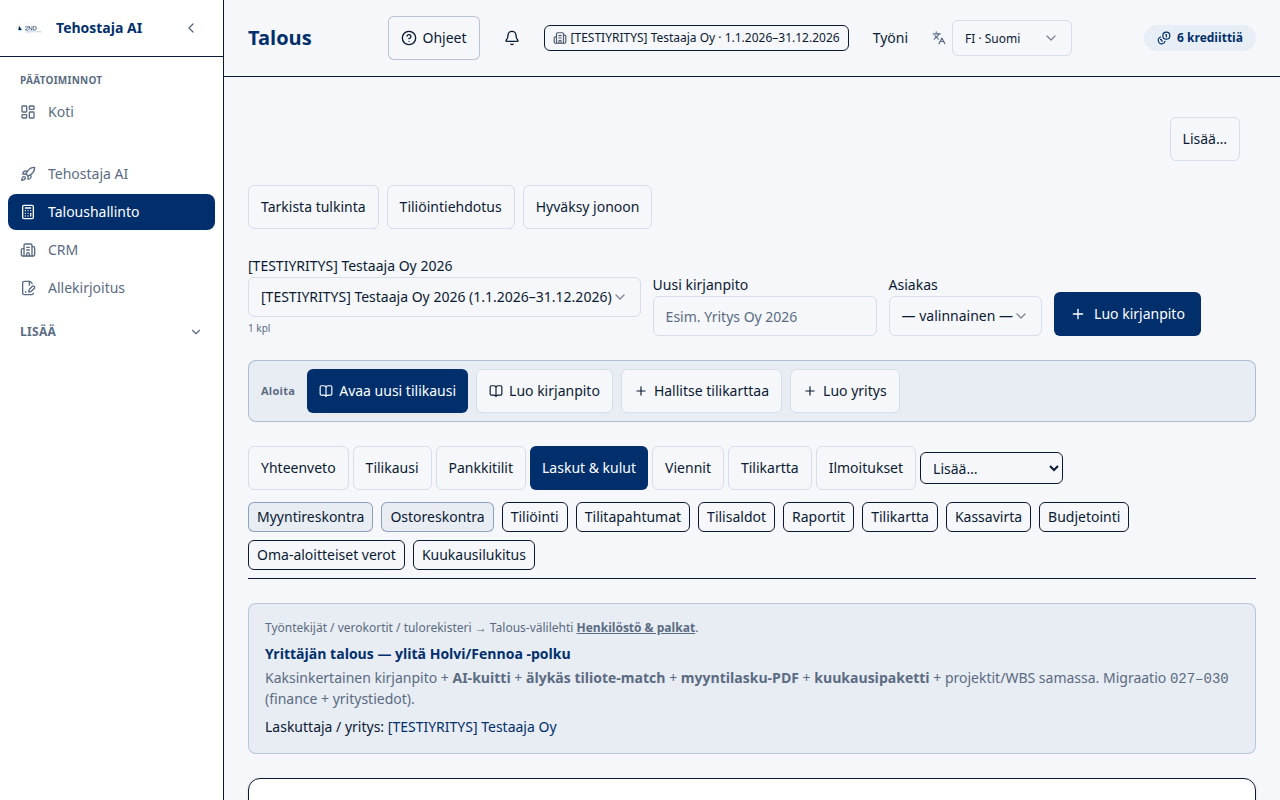Open Ohjeet help button
Screen dimensions: 1280x800
click(x=434, y=38)
